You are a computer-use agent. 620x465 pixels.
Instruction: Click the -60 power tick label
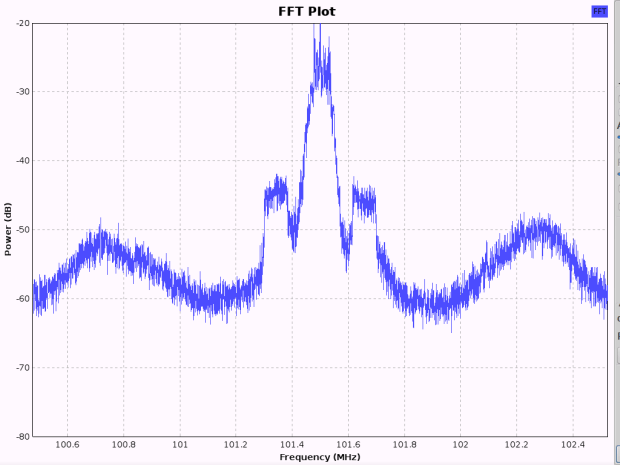coord(23,299)
